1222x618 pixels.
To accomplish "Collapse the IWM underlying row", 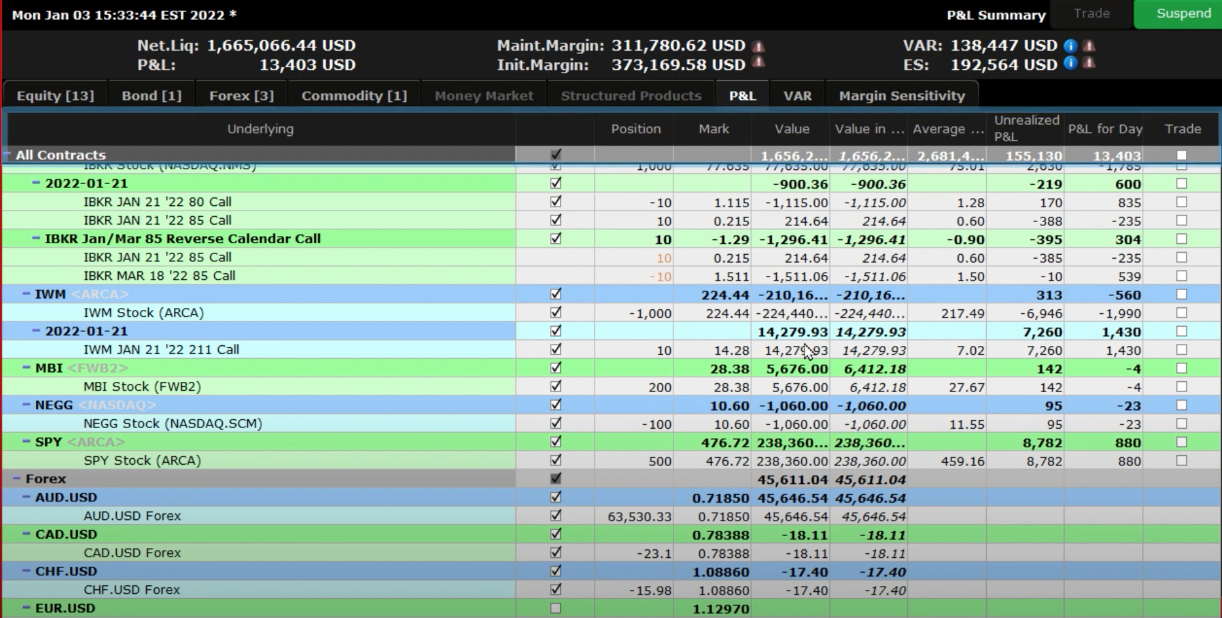I will 27,295.
